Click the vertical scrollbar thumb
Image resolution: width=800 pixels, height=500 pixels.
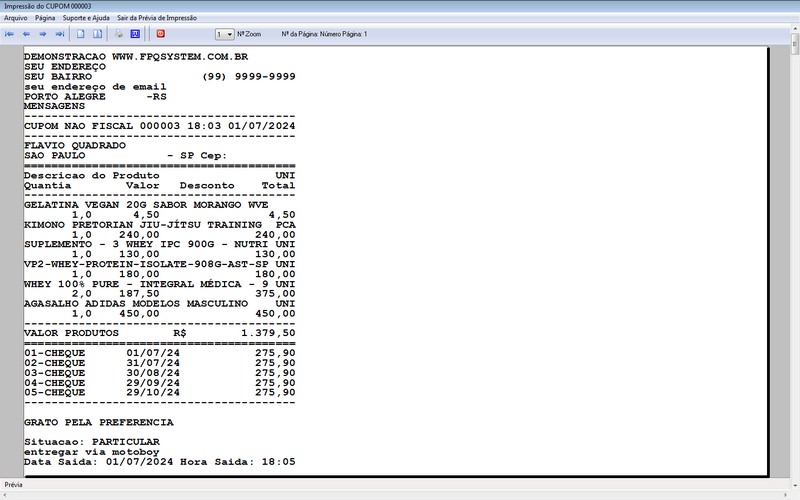[x=794, y=44]
